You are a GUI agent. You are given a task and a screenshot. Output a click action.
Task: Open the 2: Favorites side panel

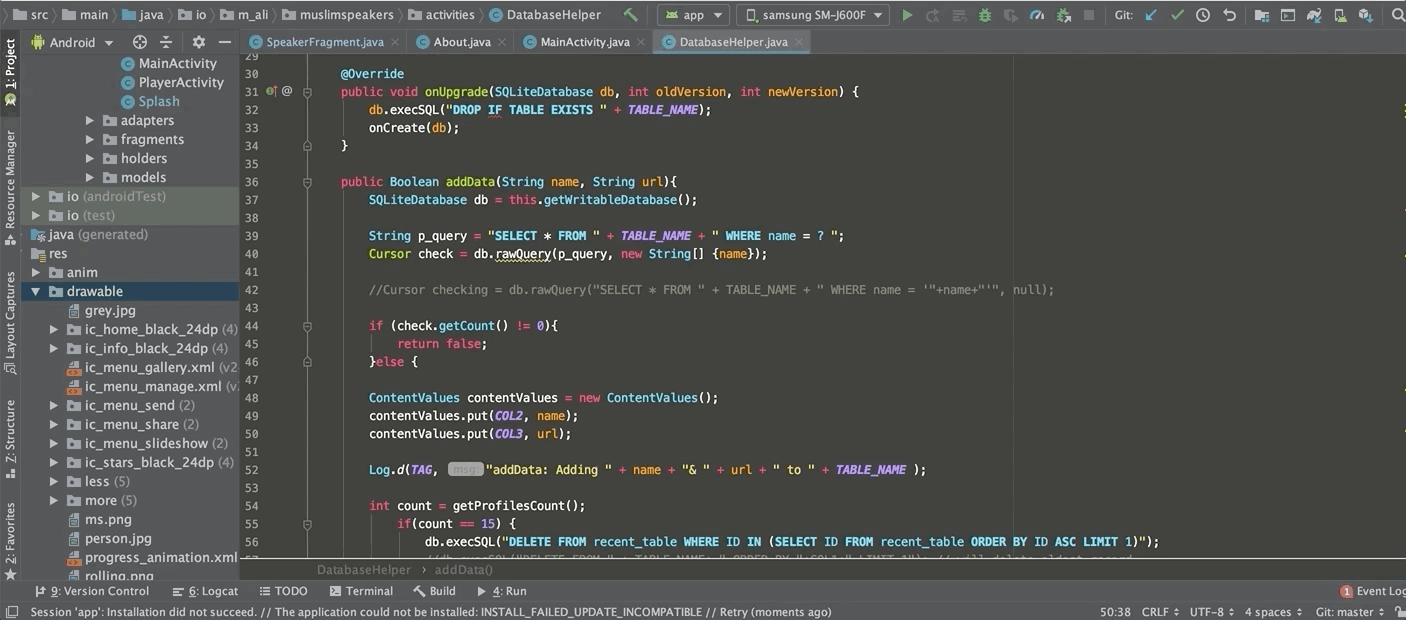(10, 540)
